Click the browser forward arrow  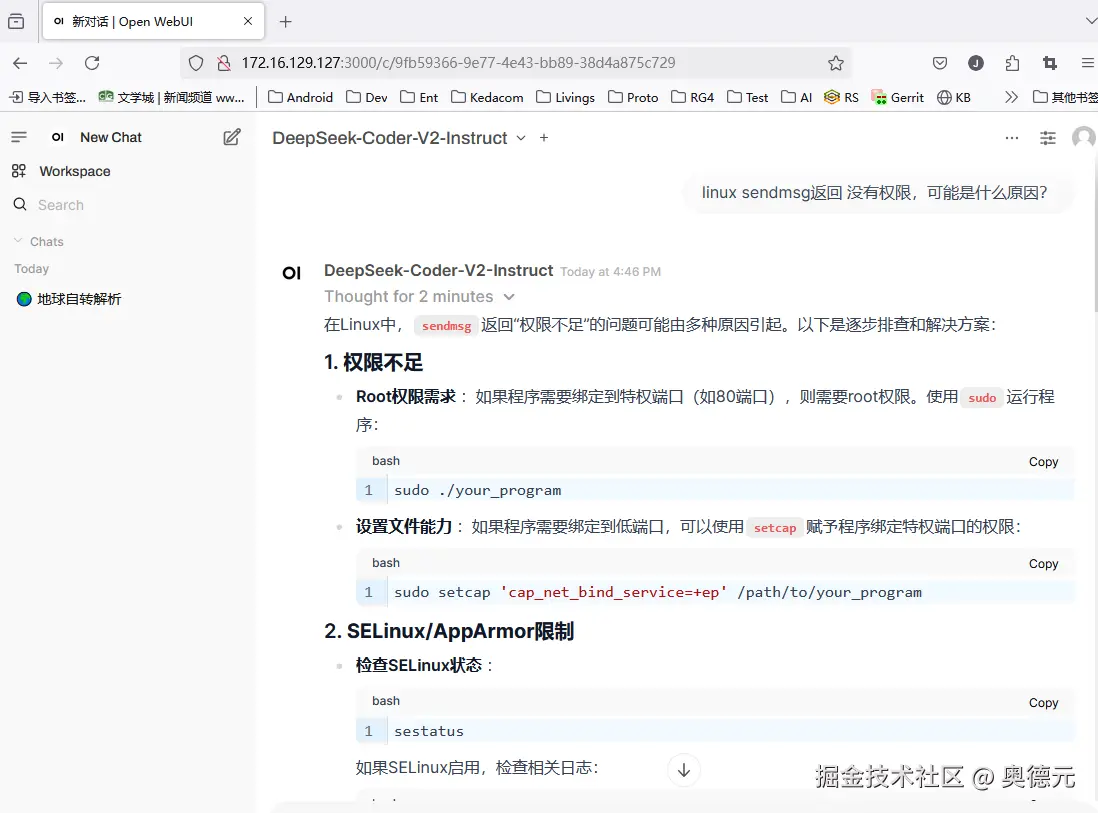click(56, 63)
